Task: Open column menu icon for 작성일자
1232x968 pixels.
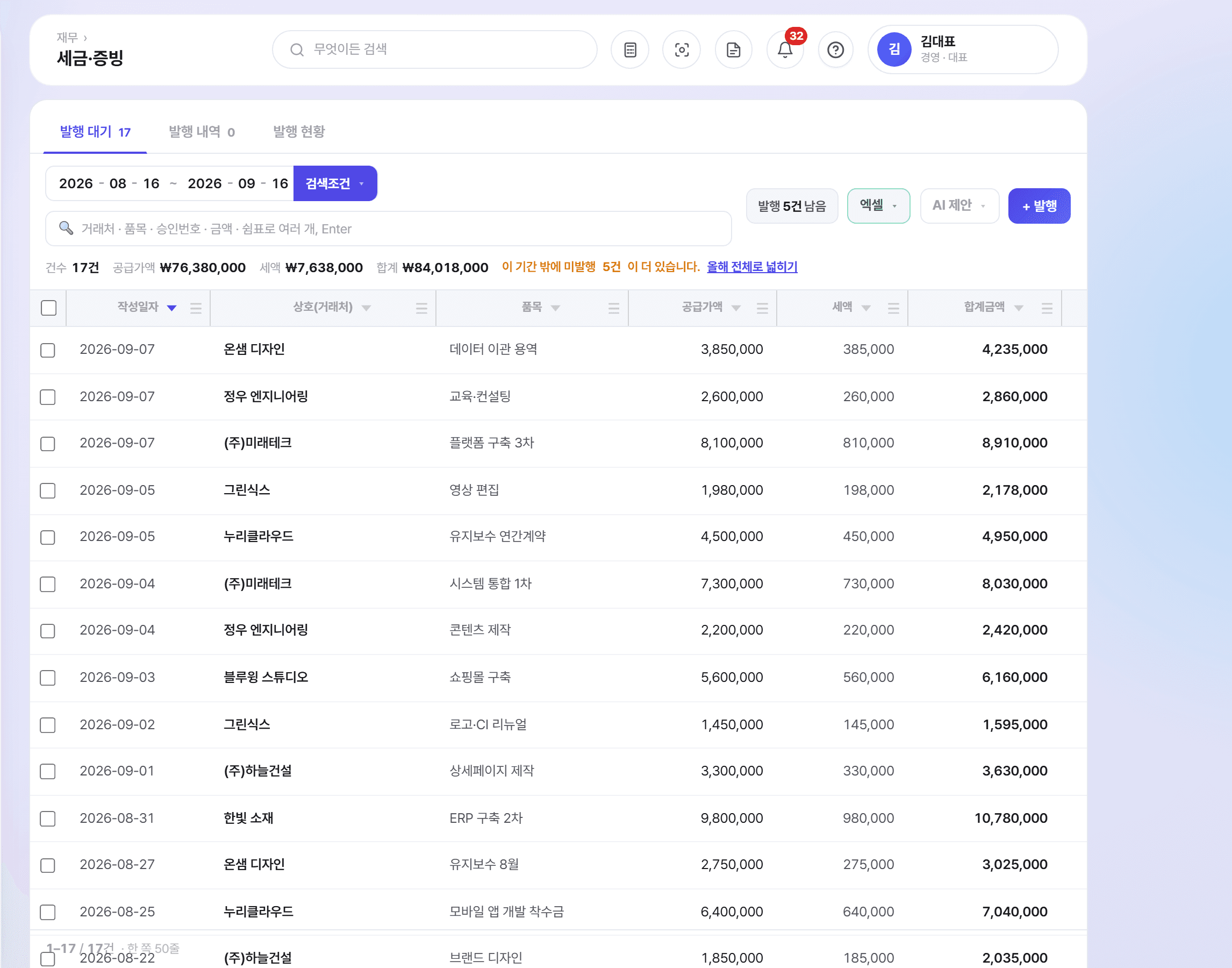Action: [x=196, y=308]
